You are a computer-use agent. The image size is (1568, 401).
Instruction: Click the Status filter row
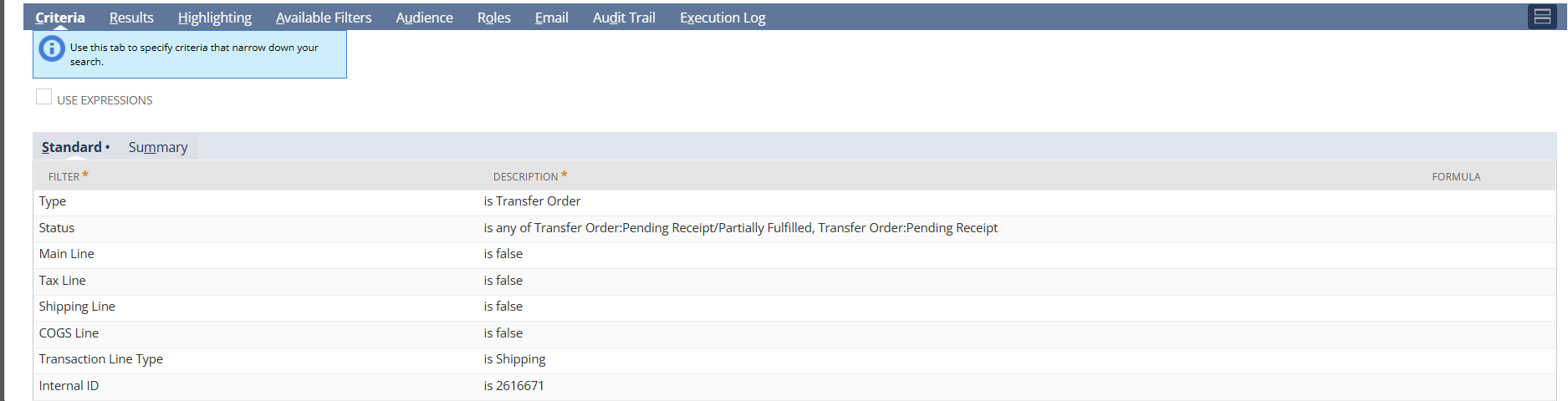(x=57, y=228)
